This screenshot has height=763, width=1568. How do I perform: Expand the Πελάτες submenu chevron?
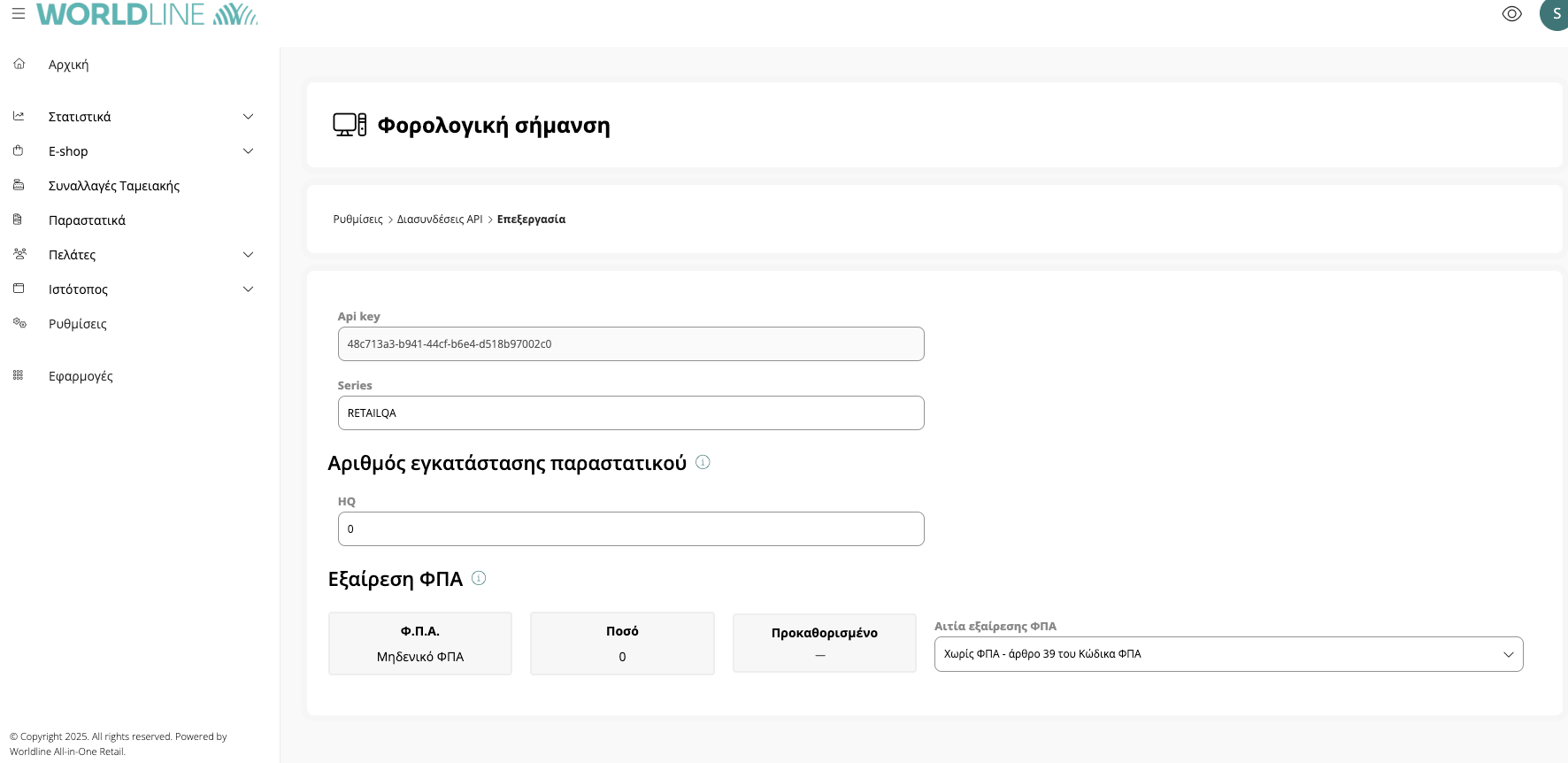(x=249, y=255)
